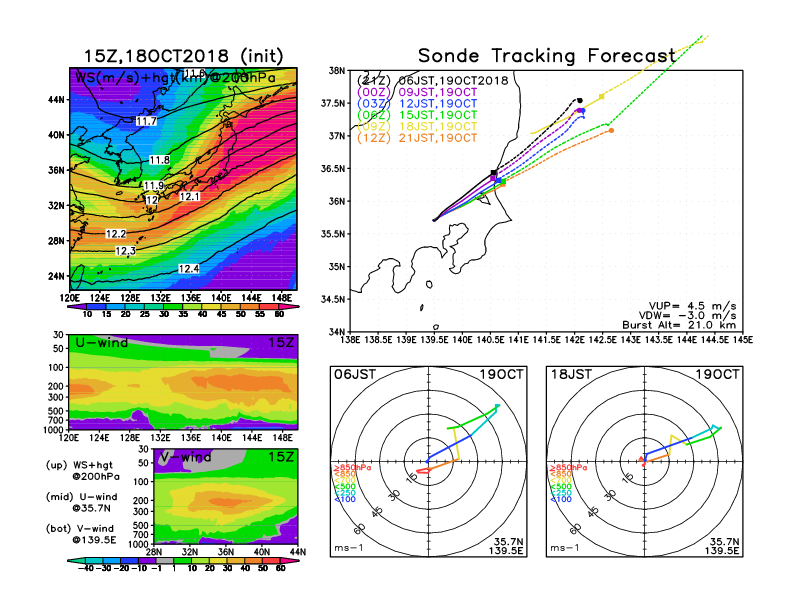Click the "V-wind" cross-section label

click(185, 457)
